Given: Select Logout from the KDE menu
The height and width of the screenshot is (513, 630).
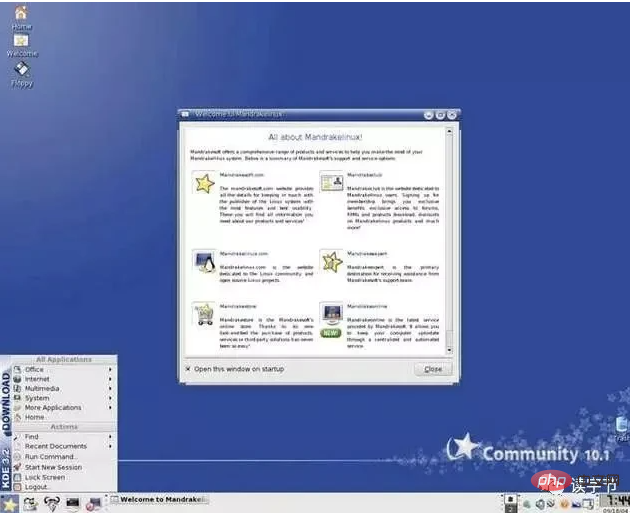Looking at the screenshot, I should click(x=37, y=487).
